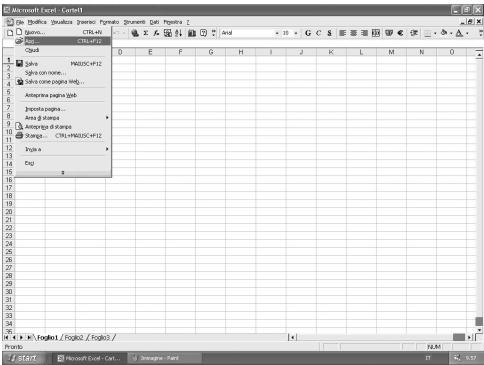The image size is (484, 365).
Task: Click the vertical scrollbar down arrow
Action: pyautogui.click(x=479, y=330)
